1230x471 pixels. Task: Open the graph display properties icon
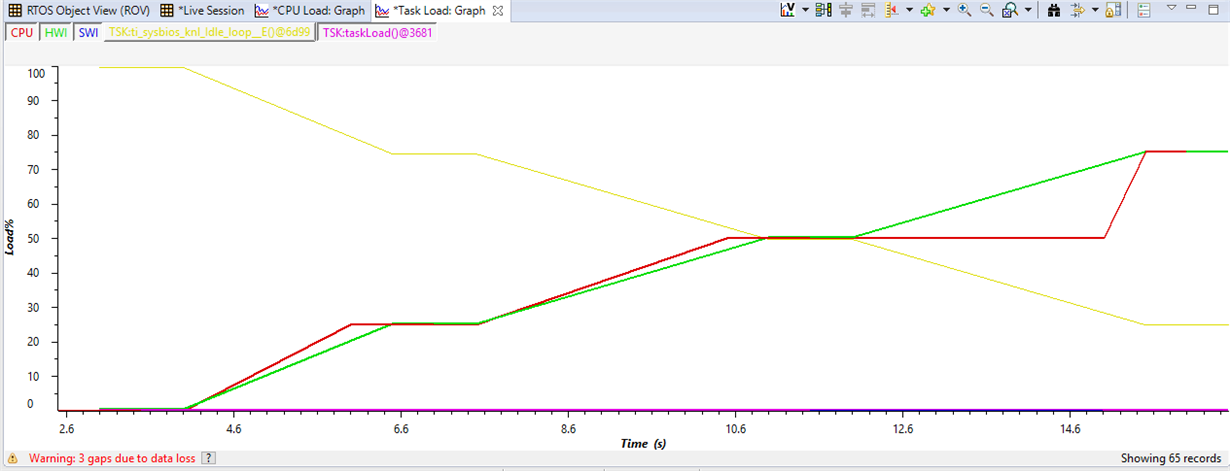pos(787,10)
